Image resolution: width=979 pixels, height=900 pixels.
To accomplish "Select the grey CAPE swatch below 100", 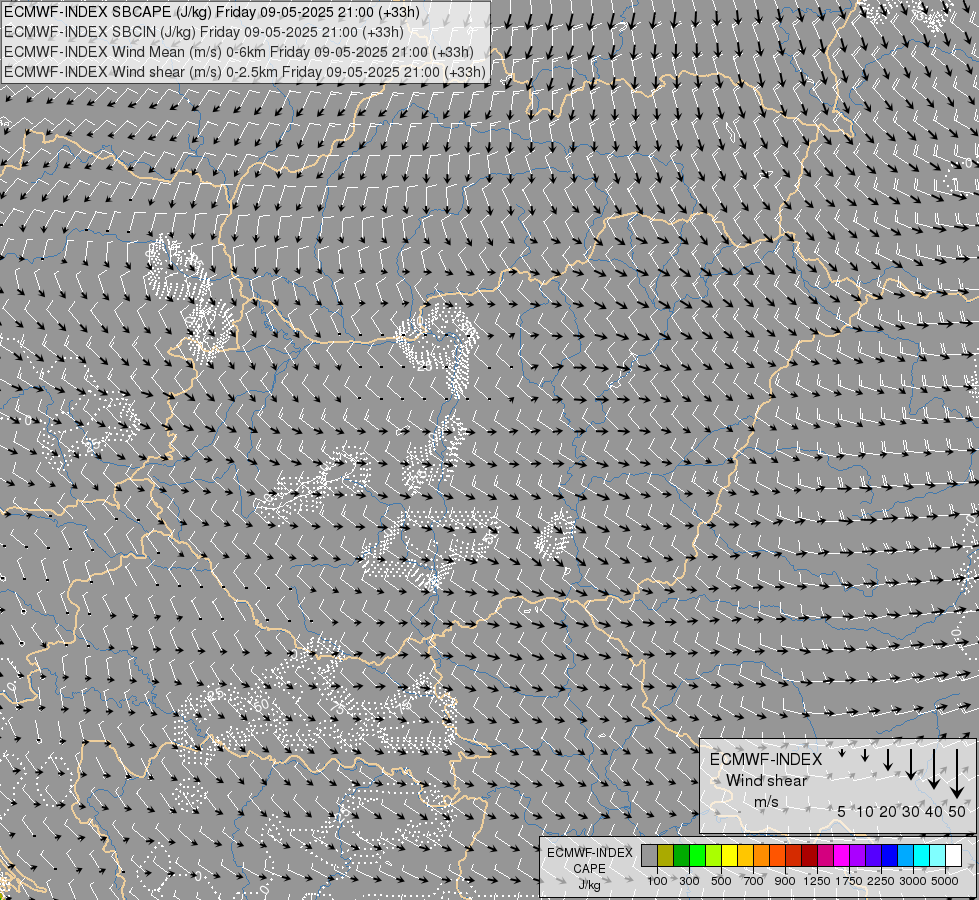I will tap(649, 856).
